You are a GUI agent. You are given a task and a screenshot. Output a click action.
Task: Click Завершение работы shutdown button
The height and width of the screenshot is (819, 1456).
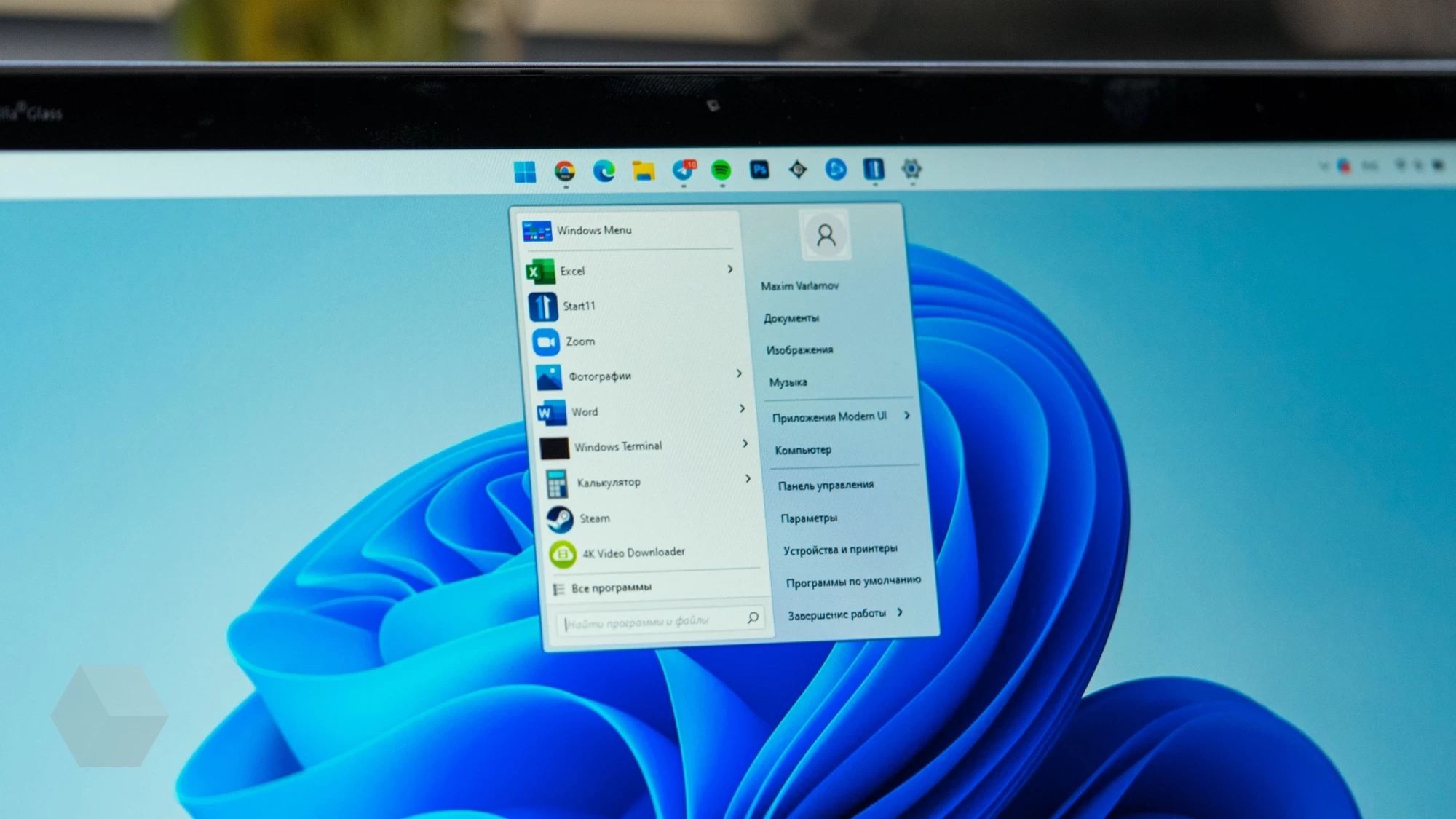[x=836, y=614]
